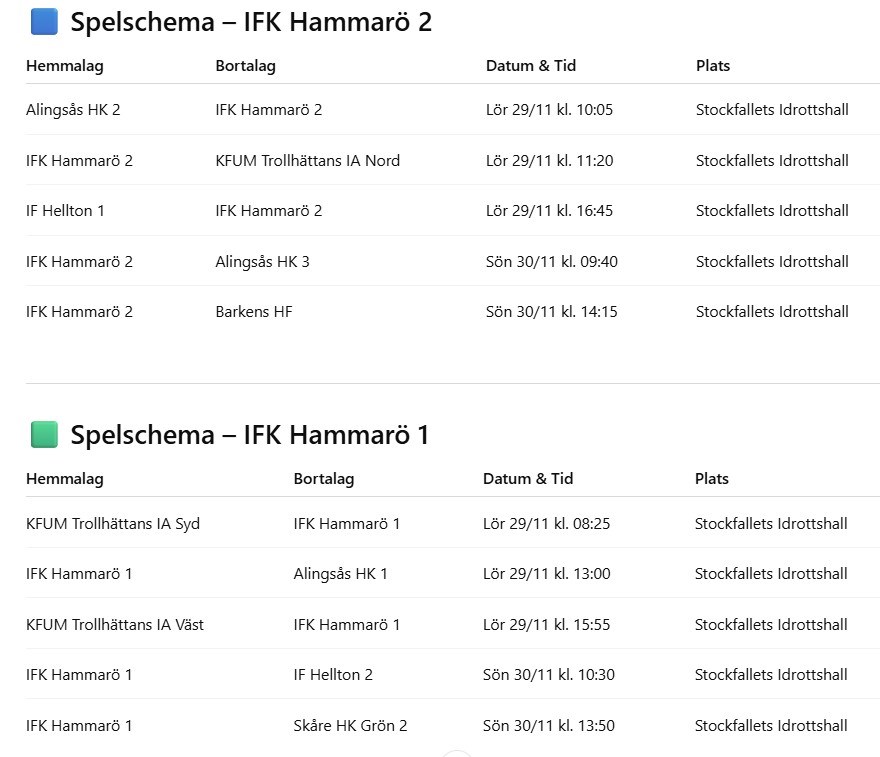This screenshot has height=757, width=880.
Task: Click Datum & Tid header in Hammarö 2 table
Action: coord(531,66)
